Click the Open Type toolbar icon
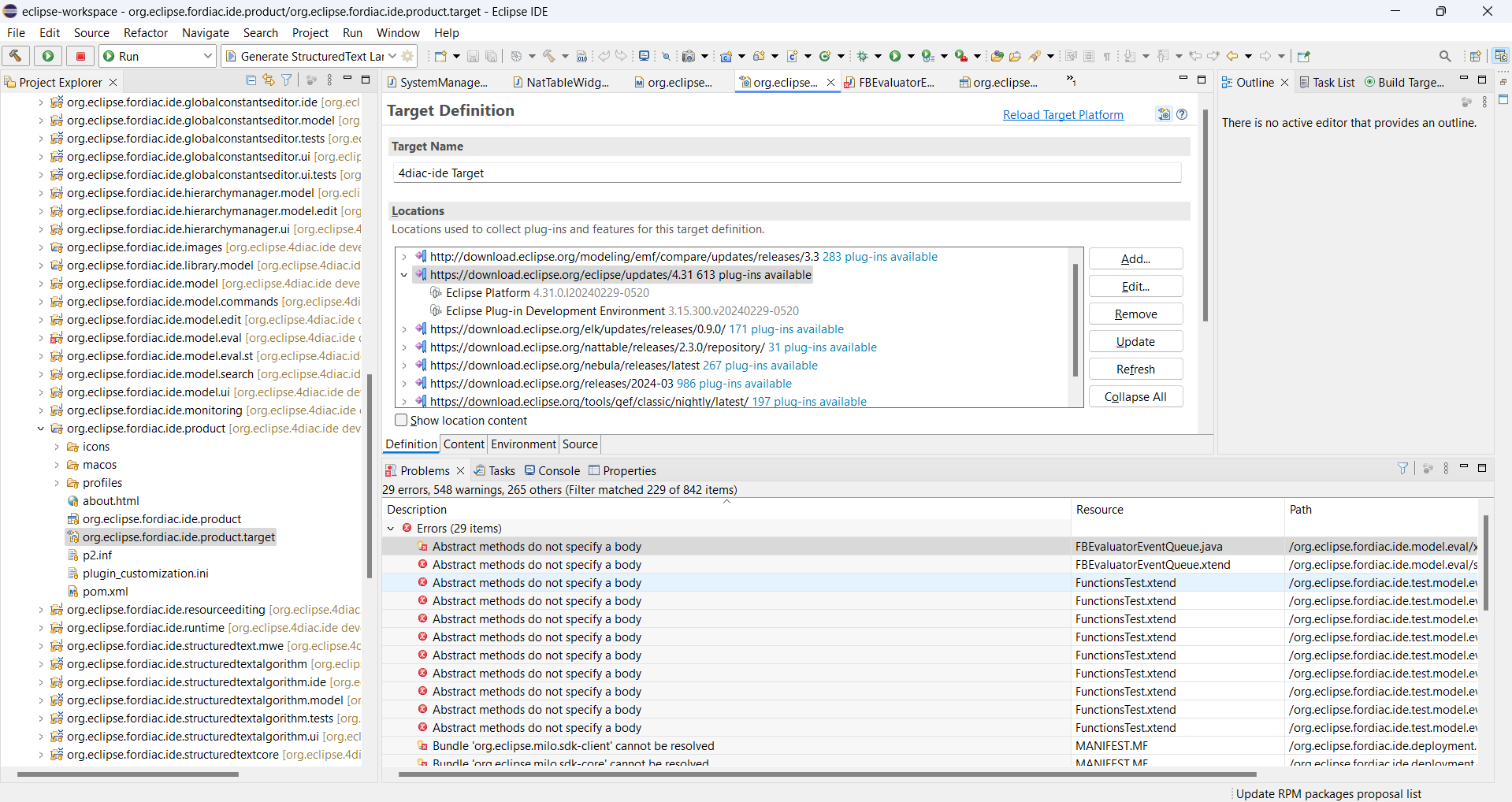Viewport: 1512px width, 802px height. pyautogui.click(x=997, y=56)
